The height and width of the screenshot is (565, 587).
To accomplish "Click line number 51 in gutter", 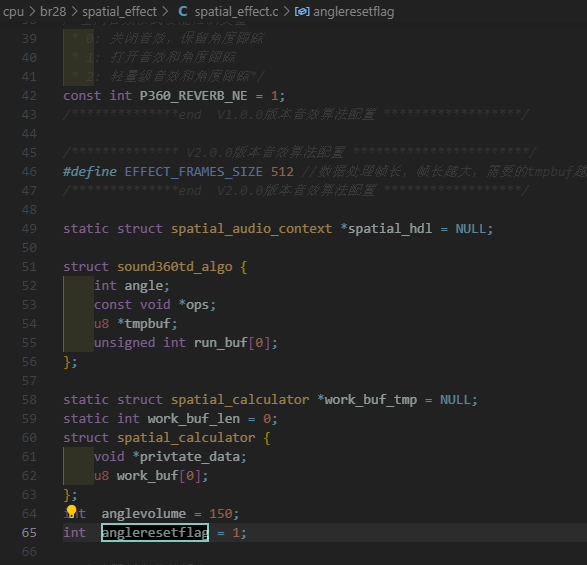I will pos(29,267).
